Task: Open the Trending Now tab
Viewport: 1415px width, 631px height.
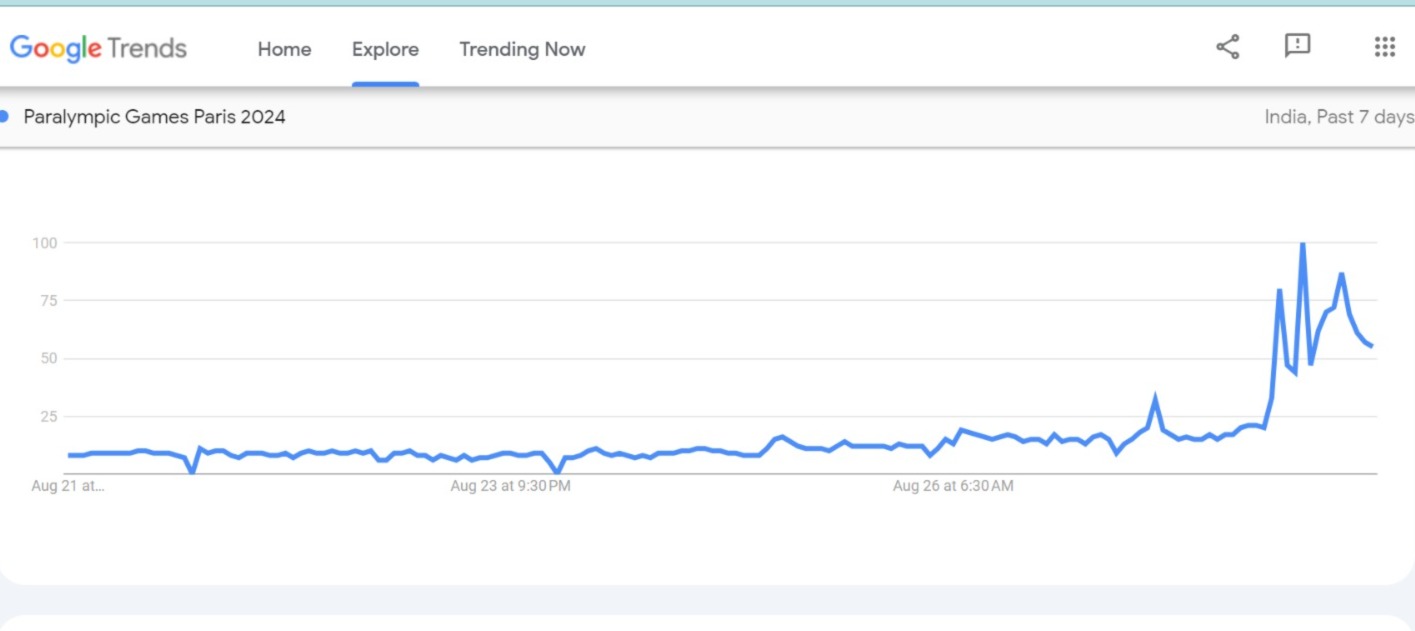Action: (522, 49)
